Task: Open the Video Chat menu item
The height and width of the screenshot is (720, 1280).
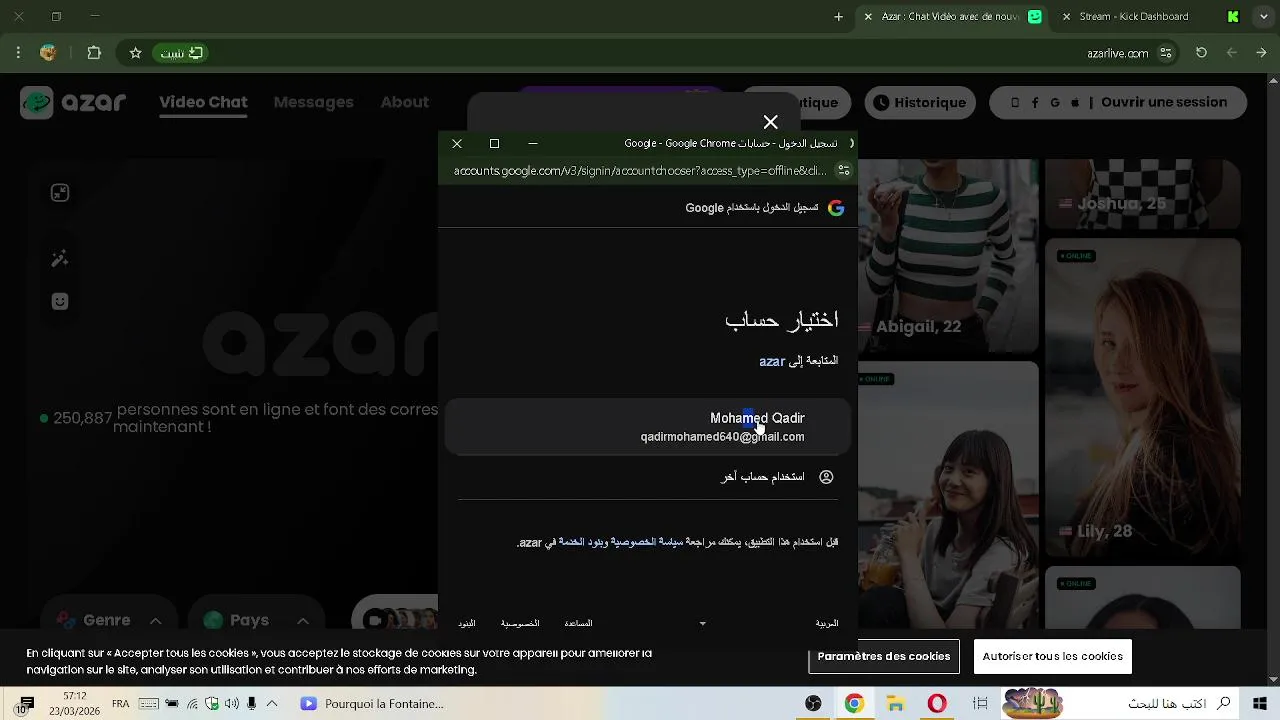Action: (x=203, y=102)
